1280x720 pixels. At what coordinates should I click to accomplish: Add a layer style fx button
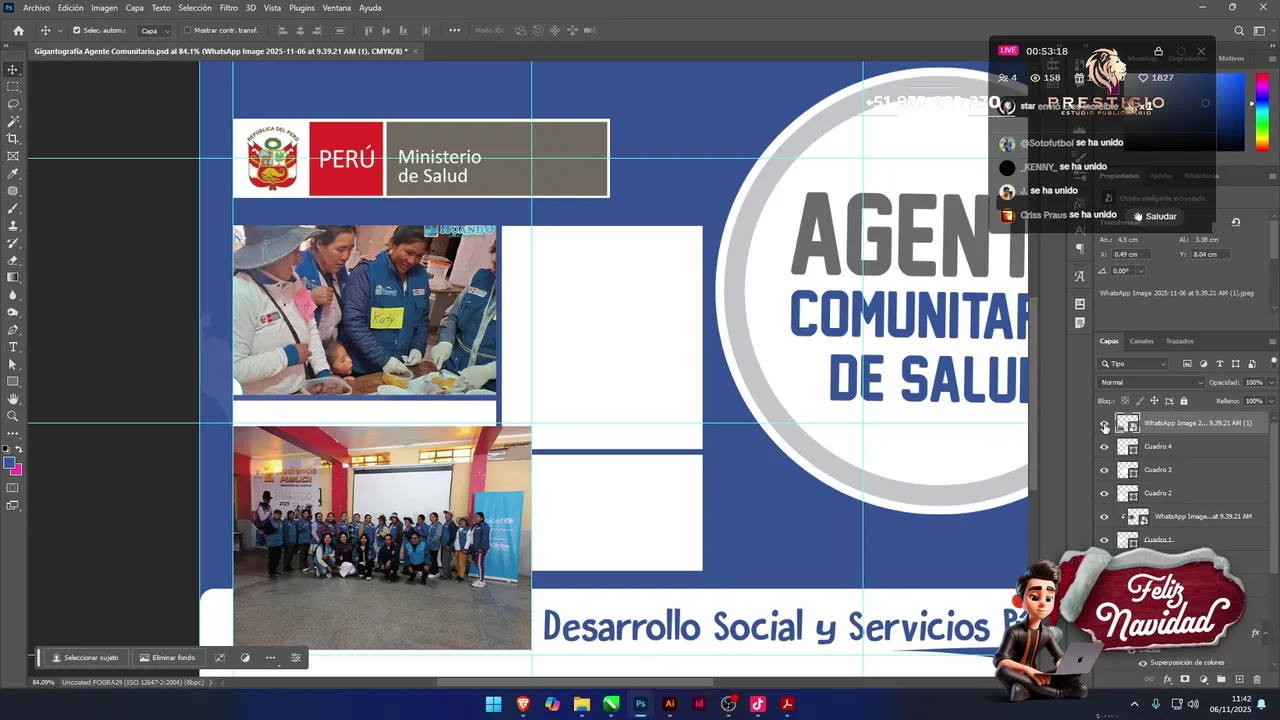pyautogui.click(x=1167, y=680)
